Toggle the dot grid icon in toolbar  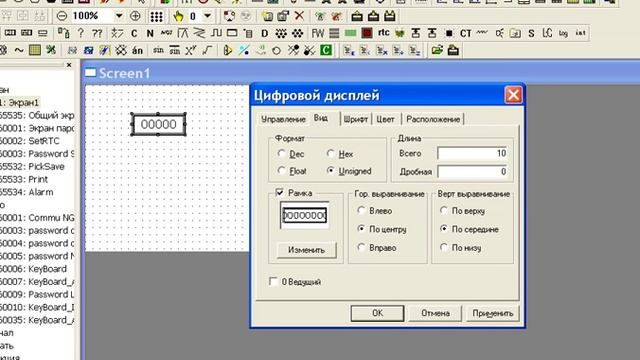point(156,16)
